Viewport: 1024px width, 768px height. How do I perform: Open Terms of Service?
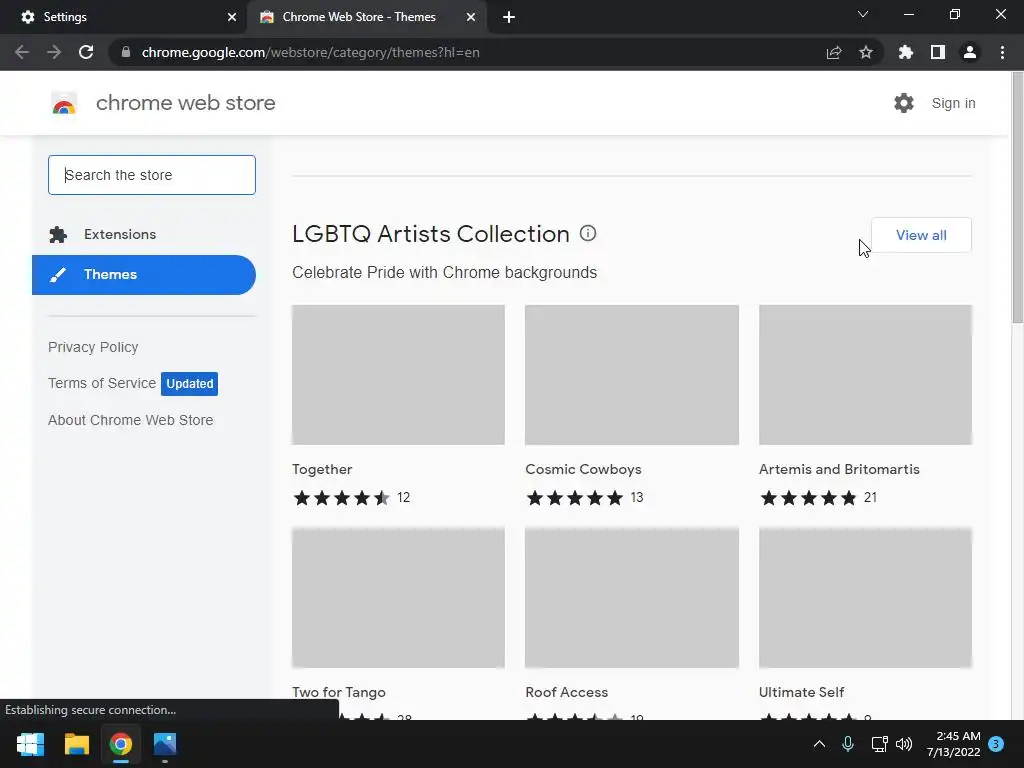102,383
